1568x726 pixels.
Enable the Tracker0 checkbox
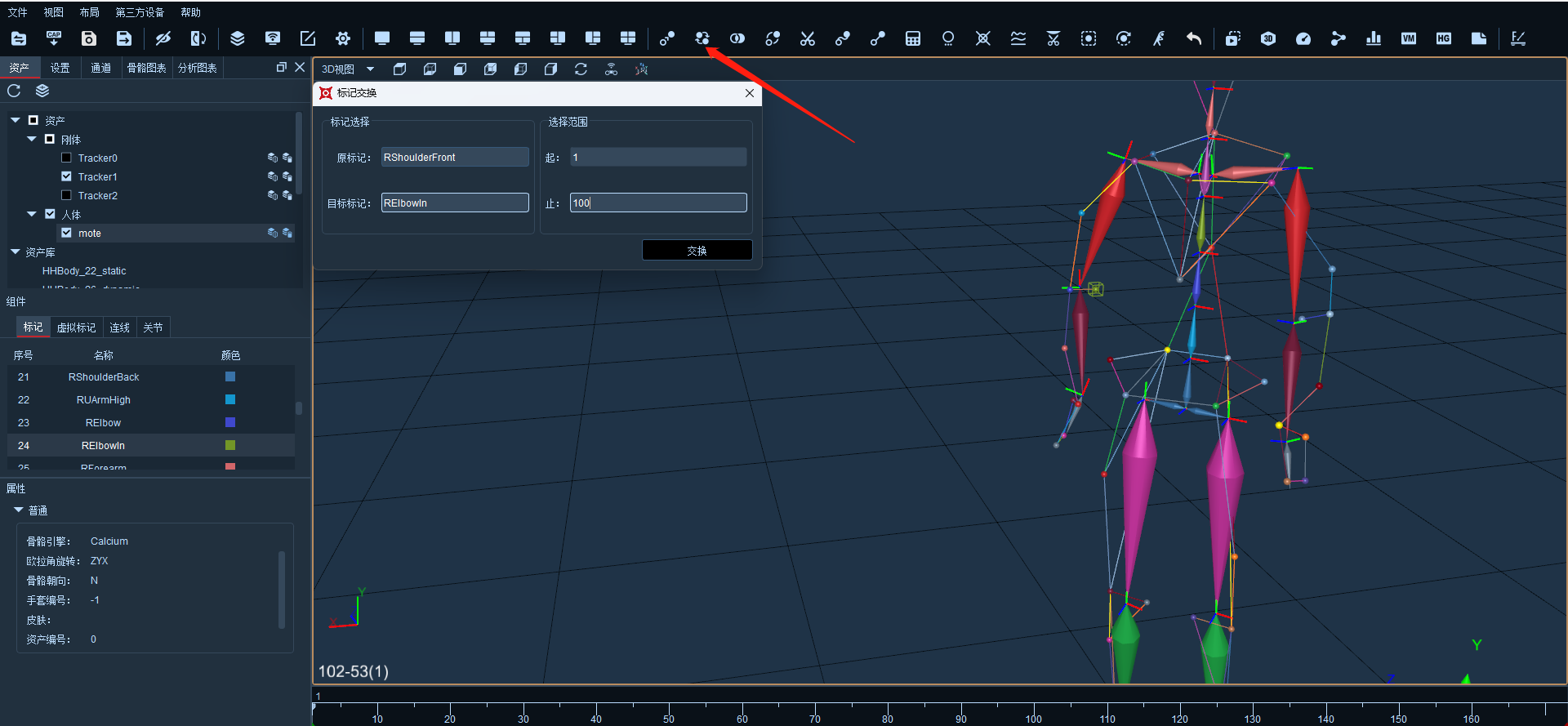(67, 158)
